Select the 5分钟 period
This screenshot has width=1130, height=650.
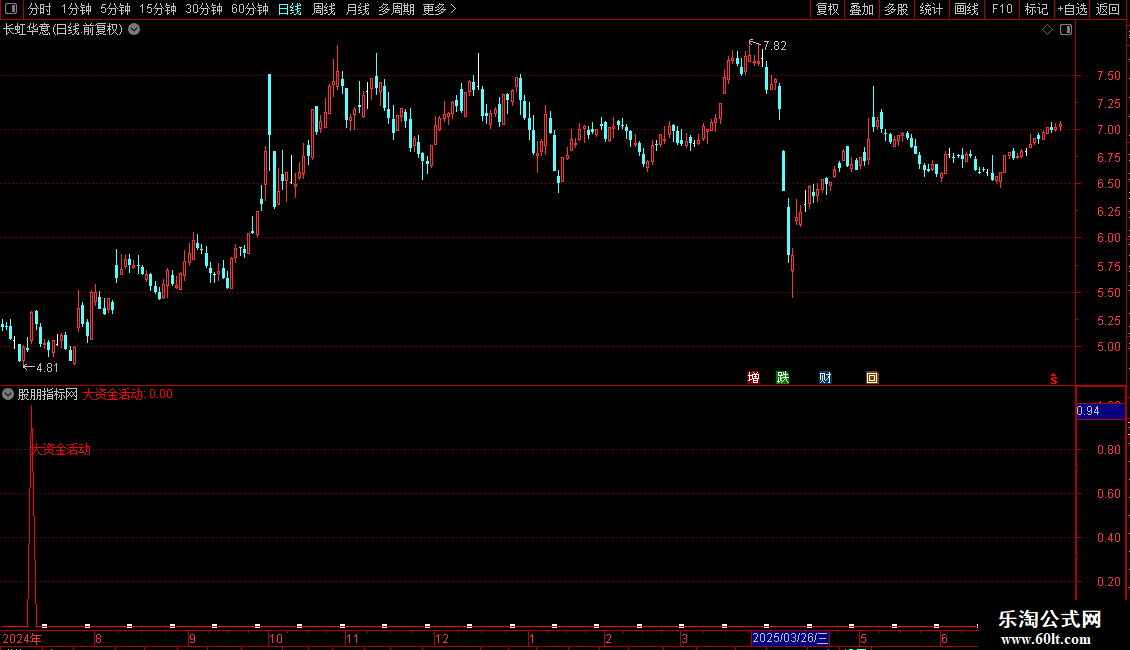tap(115, 9)
